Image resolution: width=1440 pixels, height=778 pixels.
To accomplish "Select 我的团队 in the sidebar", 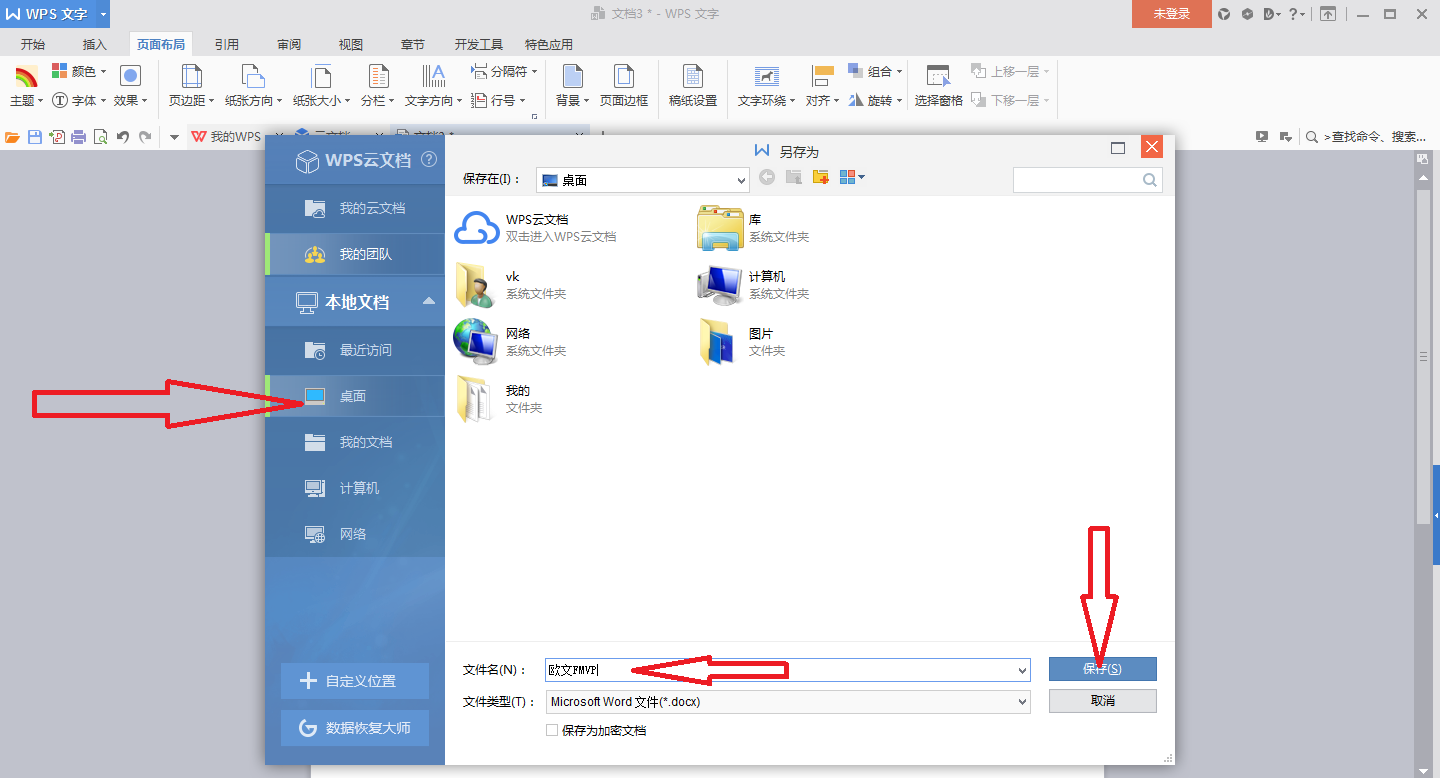I will tap(355, 254).
